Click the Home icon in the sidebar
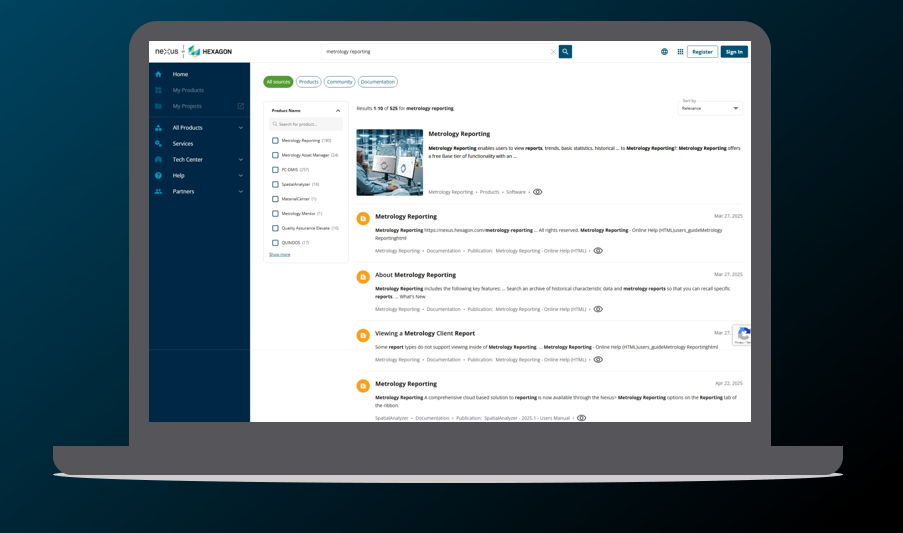This screenshot has height=533, width=903. tap(158, 74)
